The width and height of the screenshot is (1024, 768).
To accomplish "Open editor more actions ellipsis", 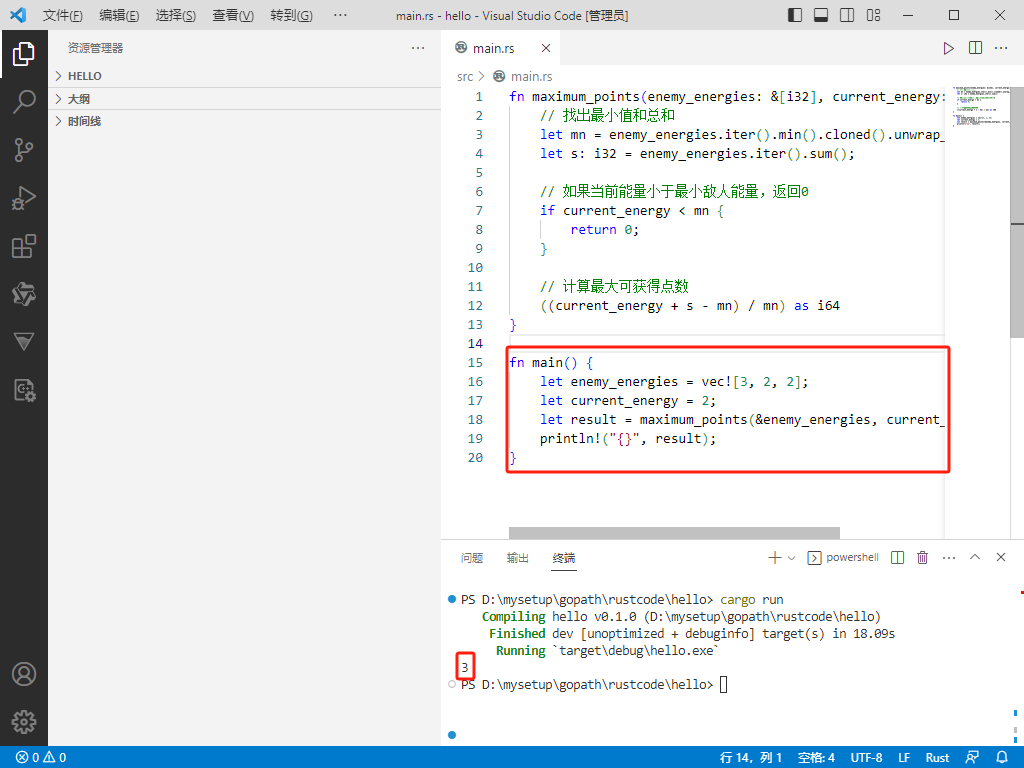I will point(1001,48).
